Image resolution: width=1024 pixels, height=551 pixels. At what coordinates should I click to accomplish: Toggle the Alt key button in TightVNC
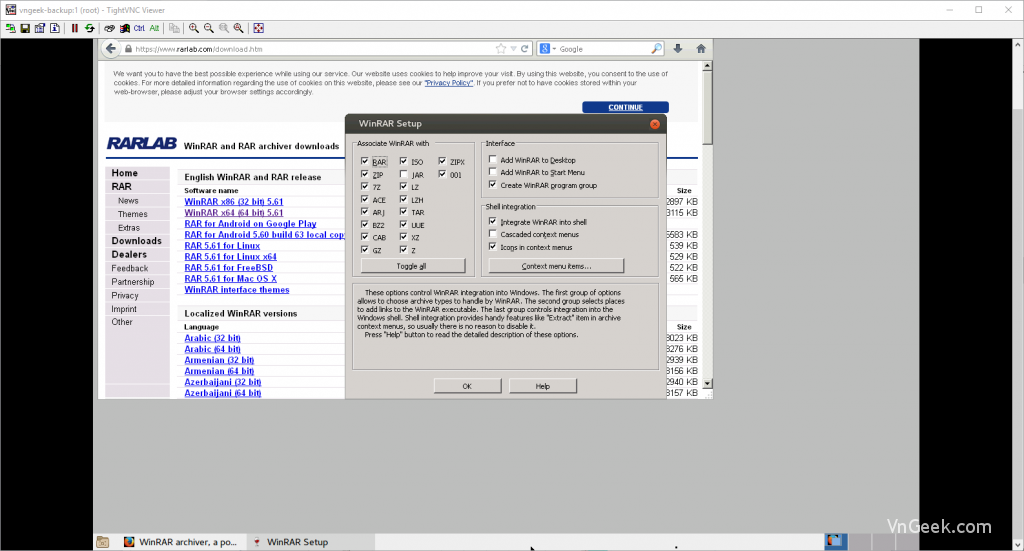point(154,28)
